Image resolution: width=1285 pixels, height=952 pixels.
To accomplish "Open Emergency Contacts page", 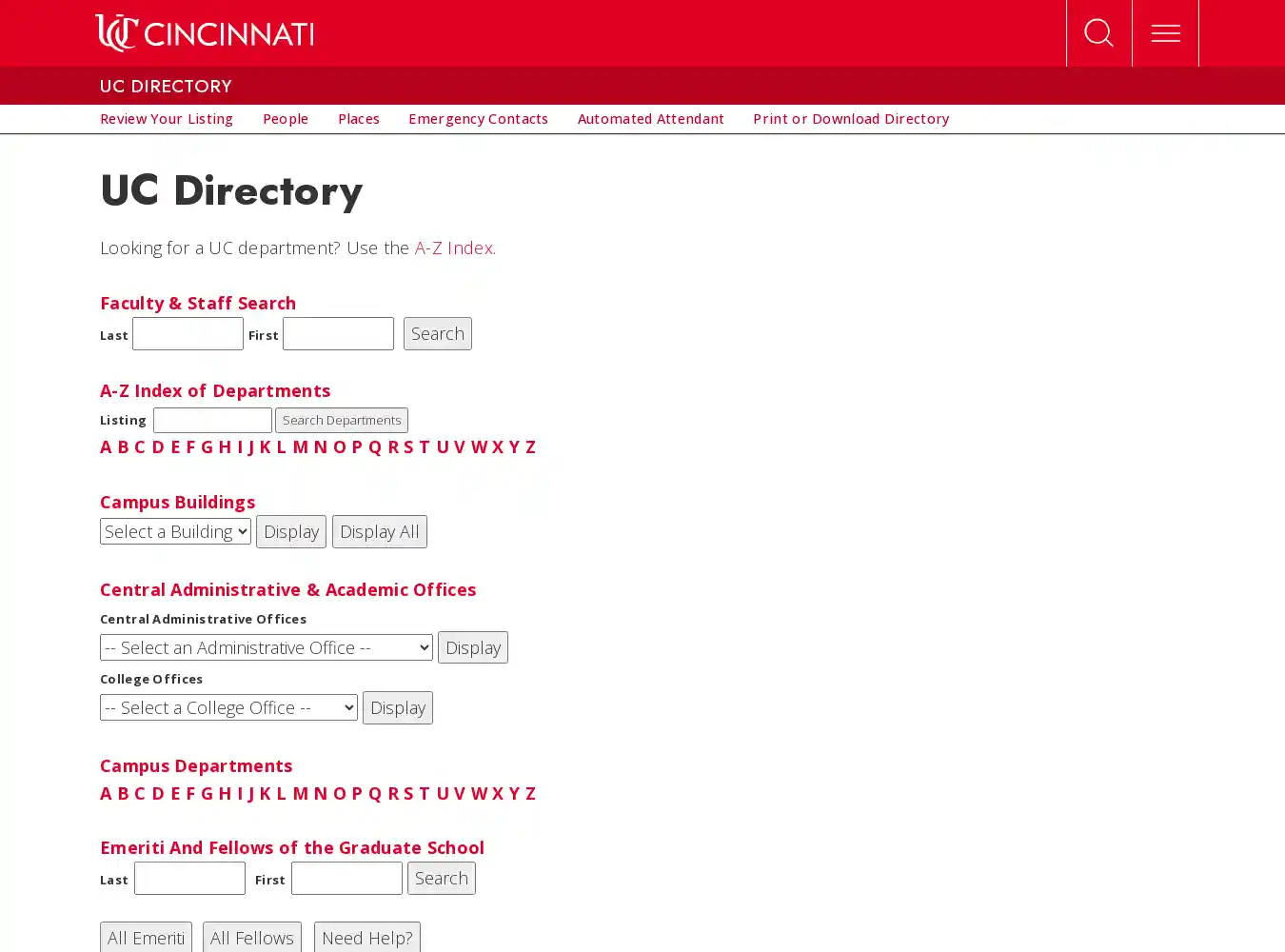I will click(x=478, y=119).
